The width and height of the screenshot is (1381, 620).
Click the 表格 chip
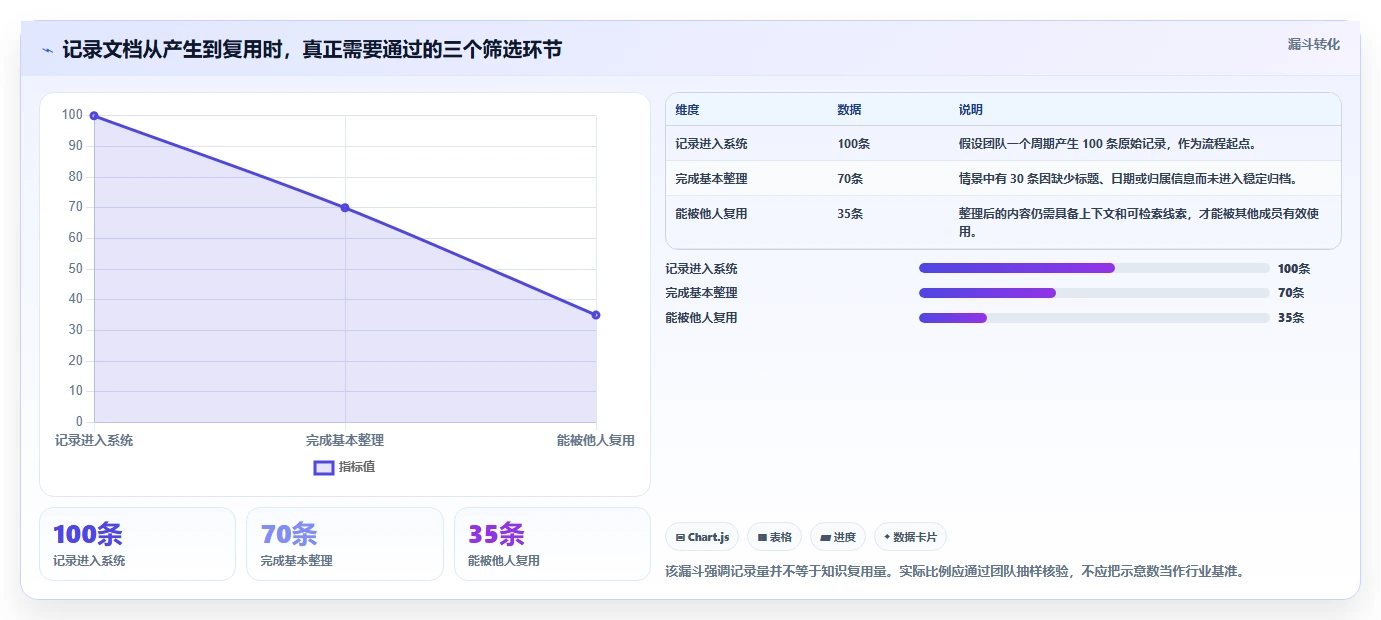pyautogui.click(x=775, y=537)
